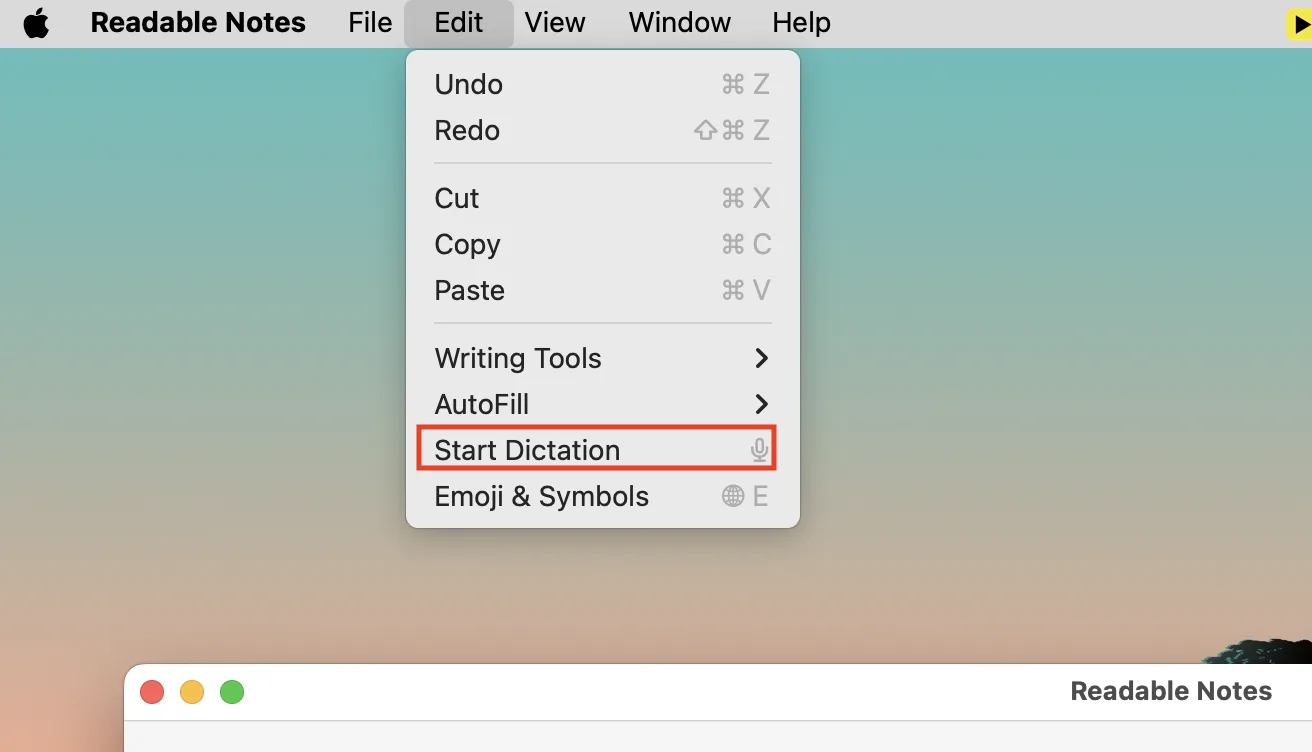Open the File menu
This screenshot has width=1312, height=752.
pyautogui.click(x=369, y=22)
